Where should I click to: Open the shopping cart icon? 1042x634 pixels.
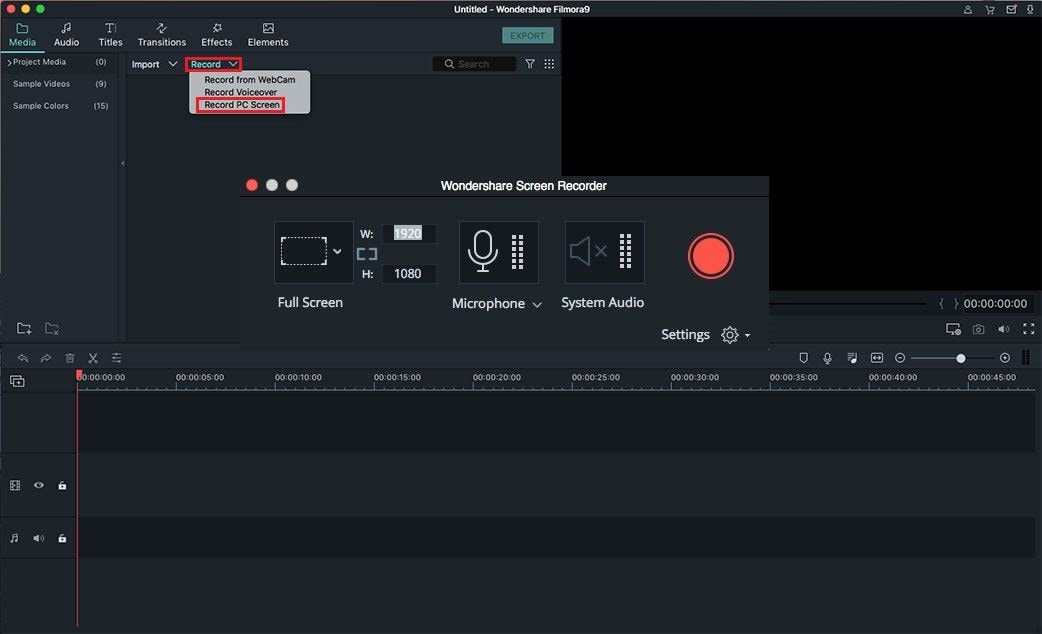(990, 9)
